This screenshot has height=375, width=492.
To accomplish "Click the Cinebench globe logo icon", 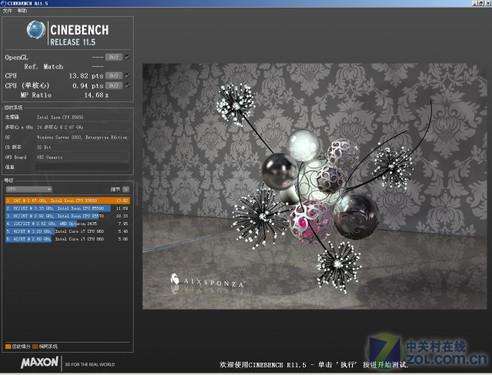I will (x=36, y=30).
